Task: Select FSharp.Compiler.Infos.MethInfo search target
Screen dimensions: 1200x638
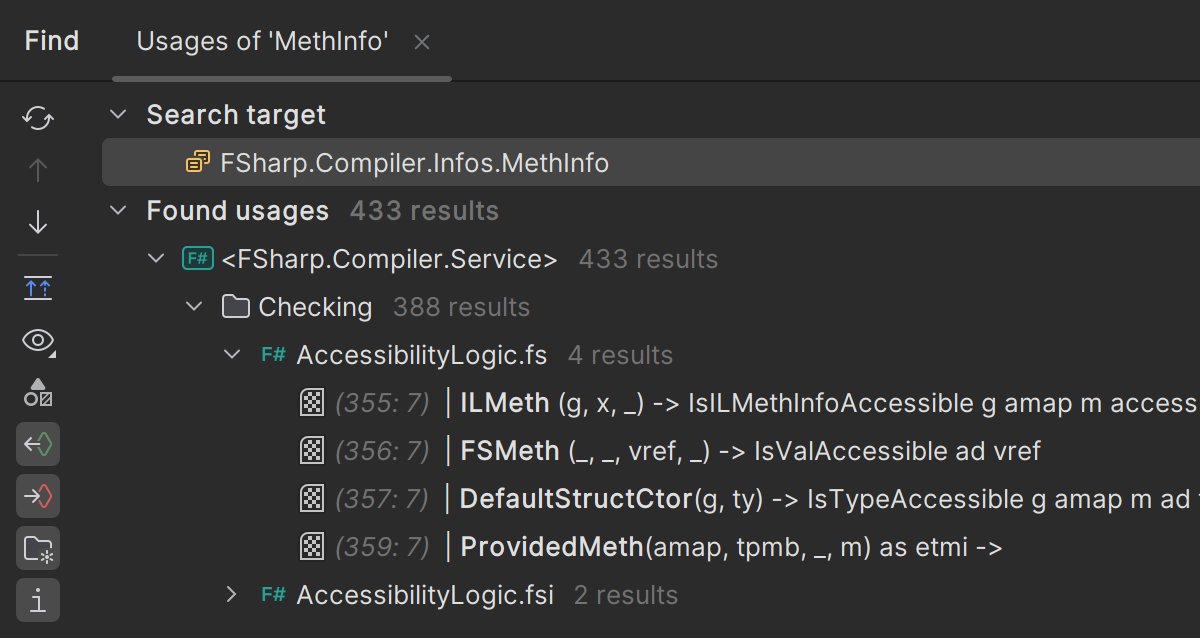Action: [x=414, y=163]
